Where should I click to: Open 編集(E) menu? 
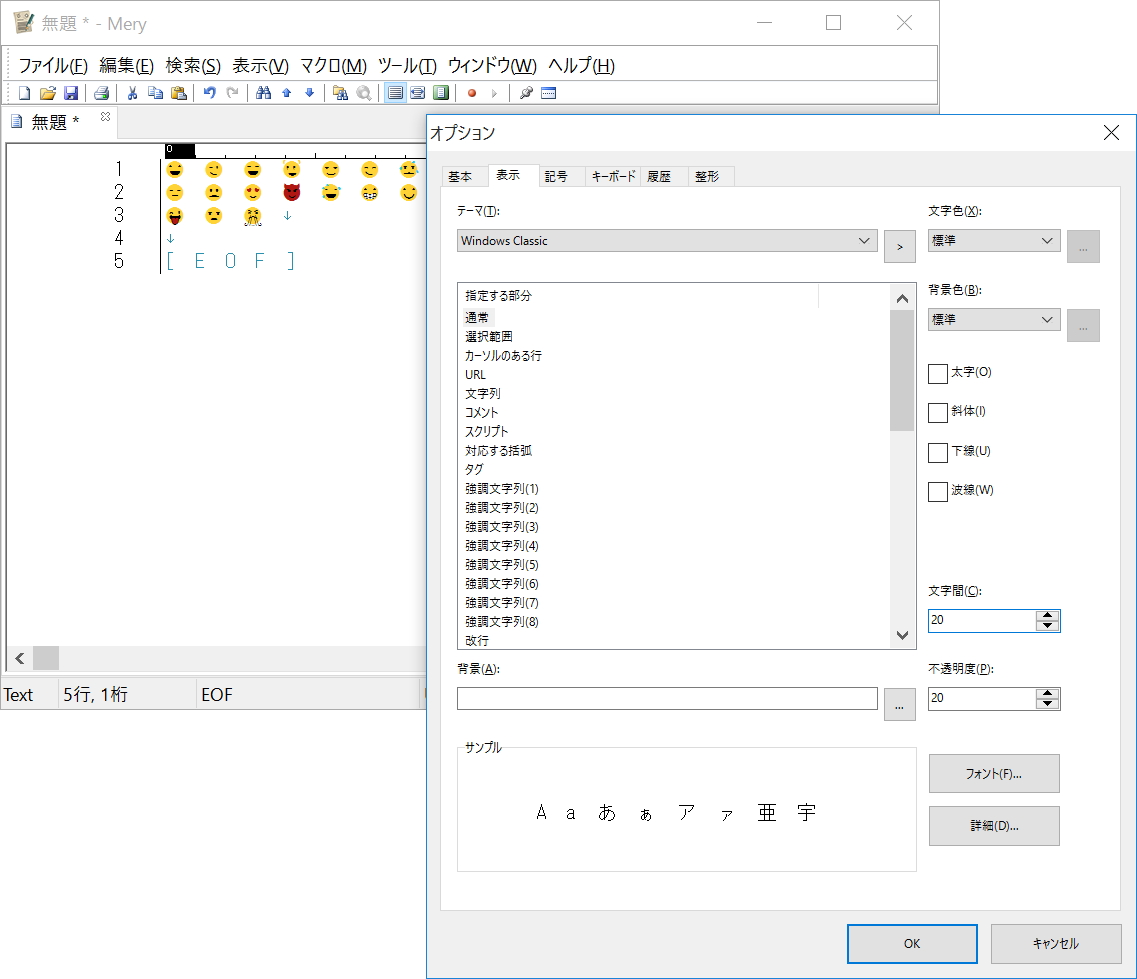point(127,66)
